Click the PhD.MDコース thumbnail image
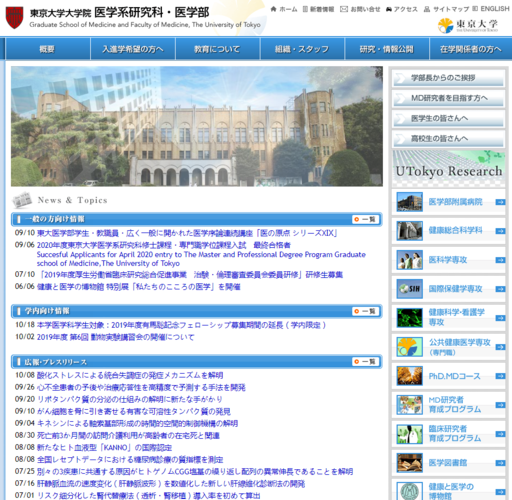512x500 pixels. point(410,376)
